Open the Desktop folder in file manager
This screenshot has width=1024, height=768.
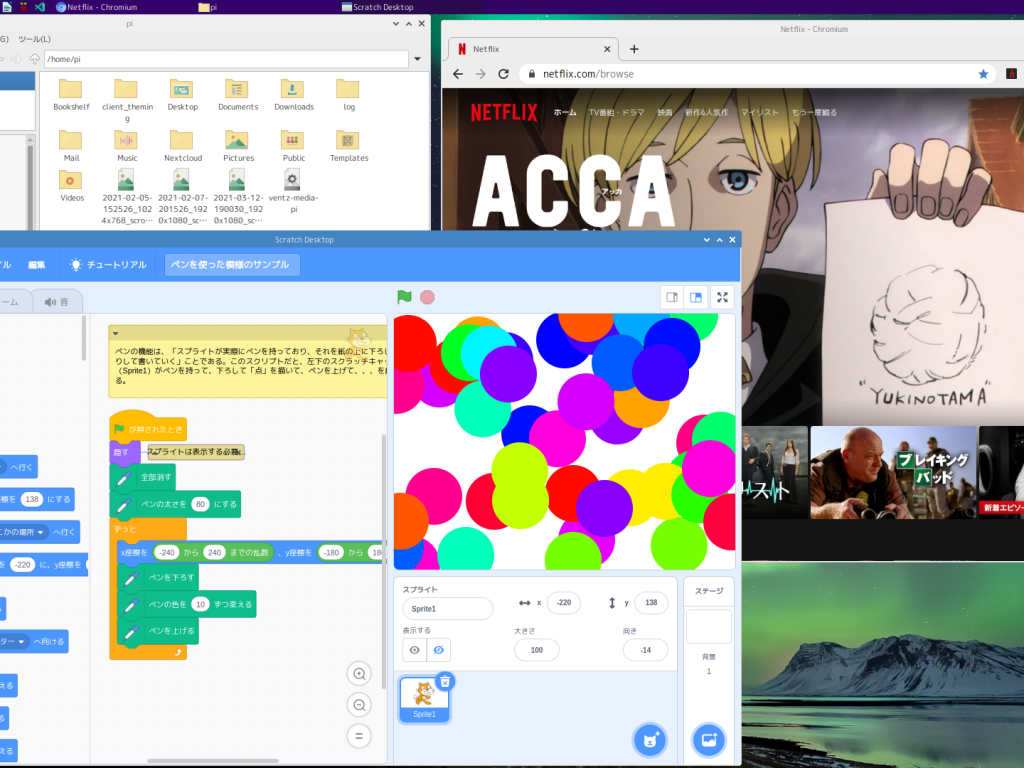(182, 95)
